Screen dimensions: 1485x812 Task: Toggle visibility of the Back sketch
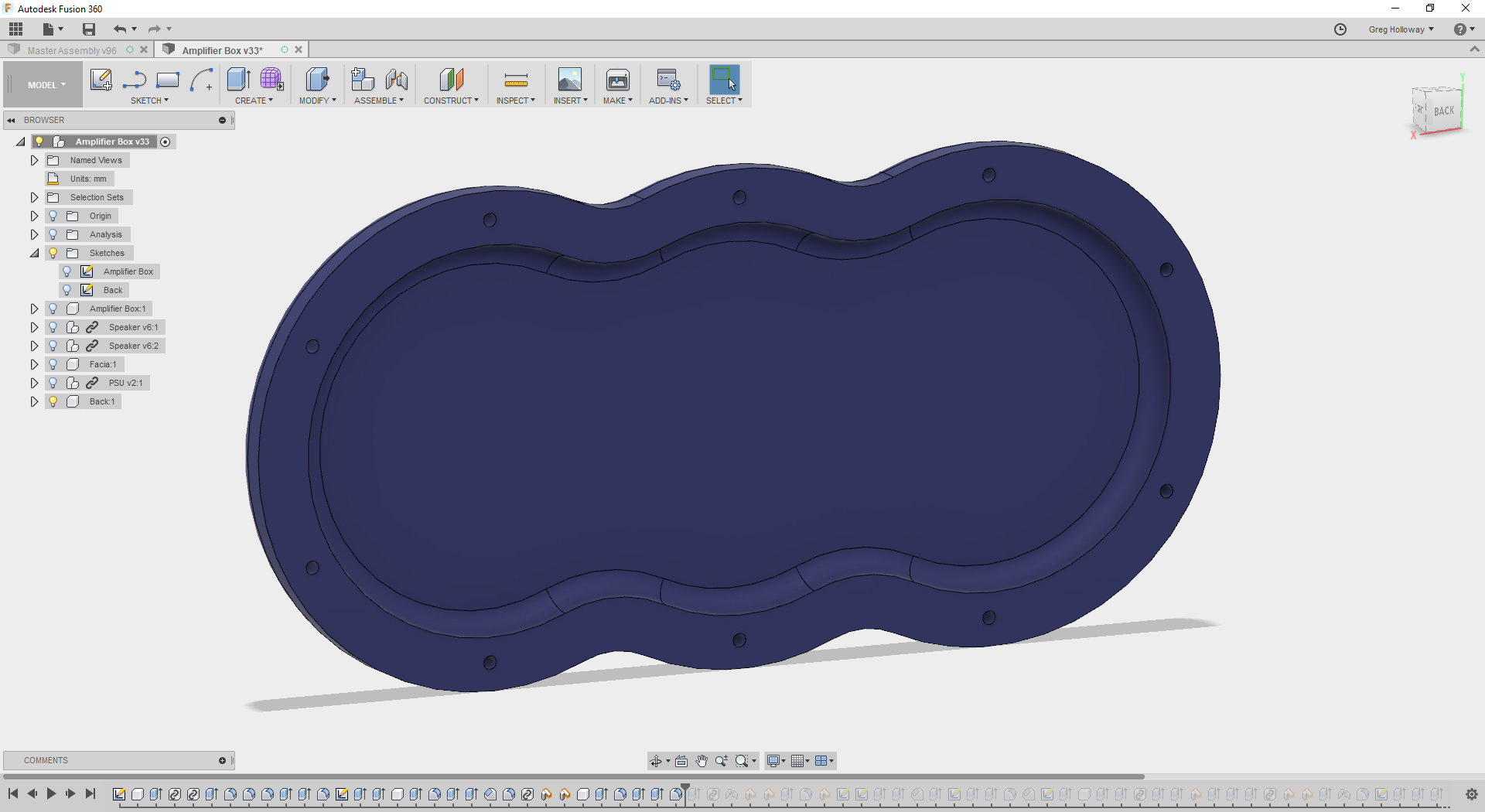67,289
